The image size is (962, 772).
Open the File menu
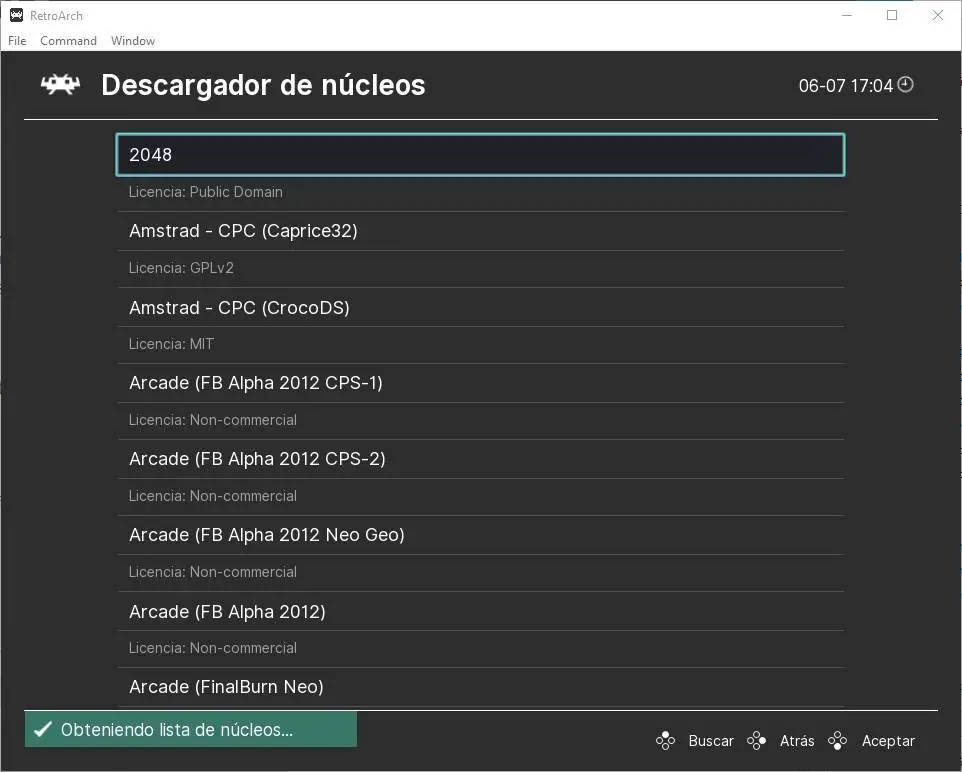[x=17, y=41]
